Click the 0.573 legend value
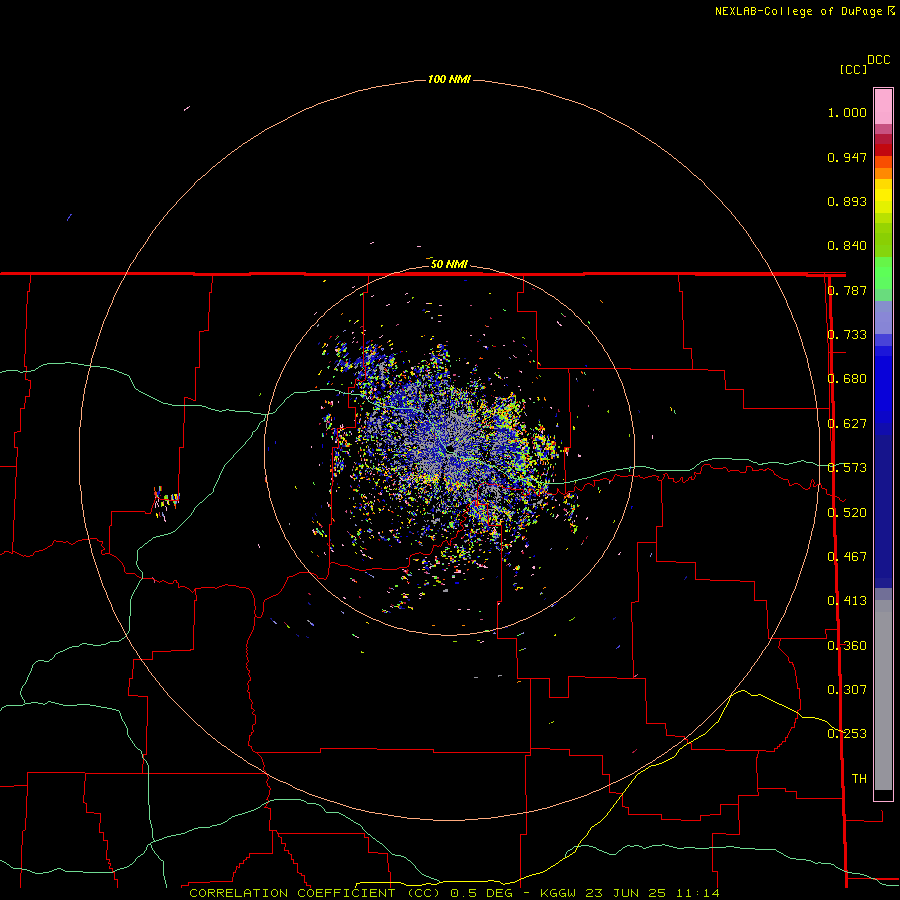This screenshot has height=900, width=900. [x=847, y=468]
